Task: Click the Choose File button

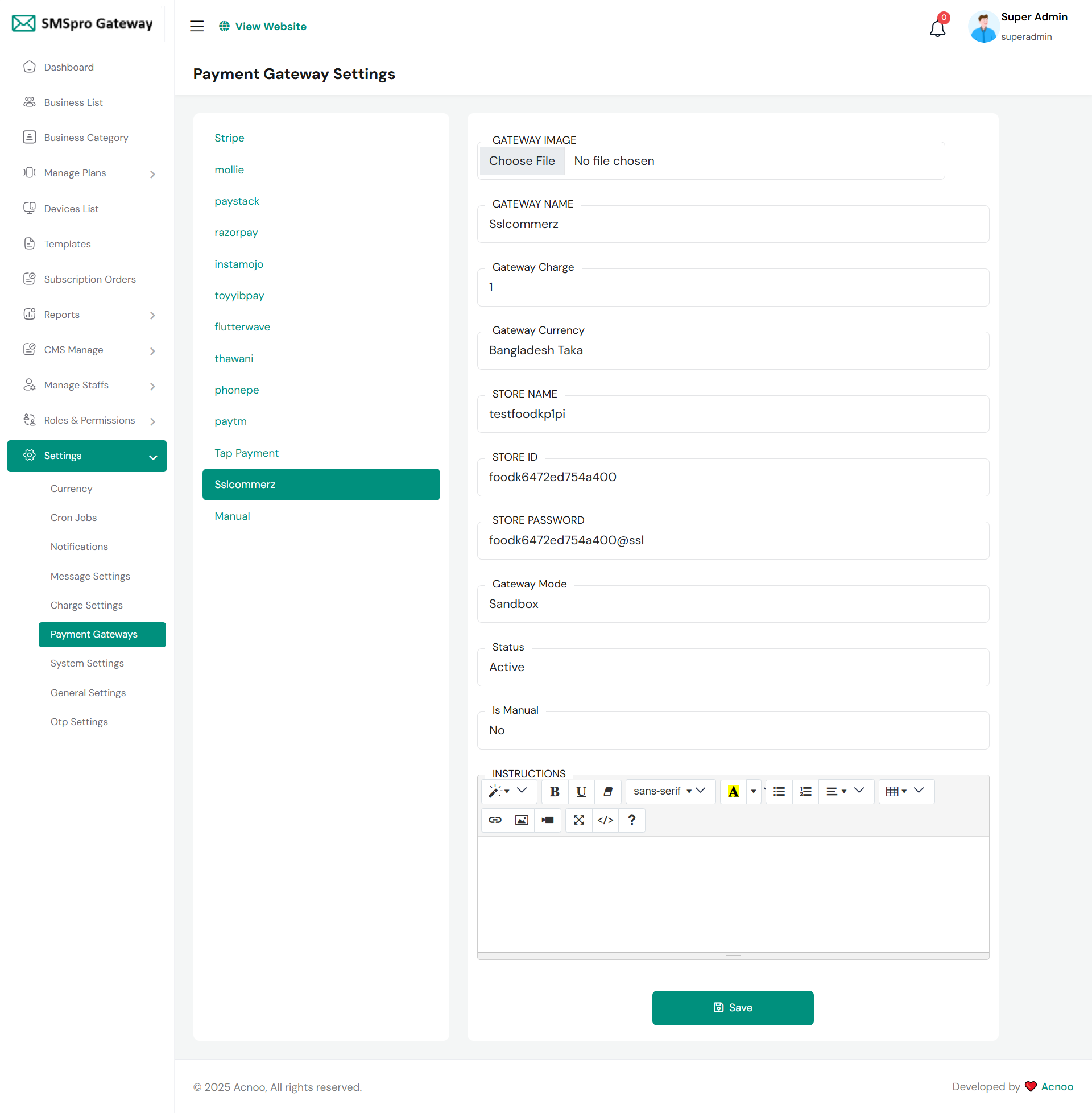Action: (522, 161)
